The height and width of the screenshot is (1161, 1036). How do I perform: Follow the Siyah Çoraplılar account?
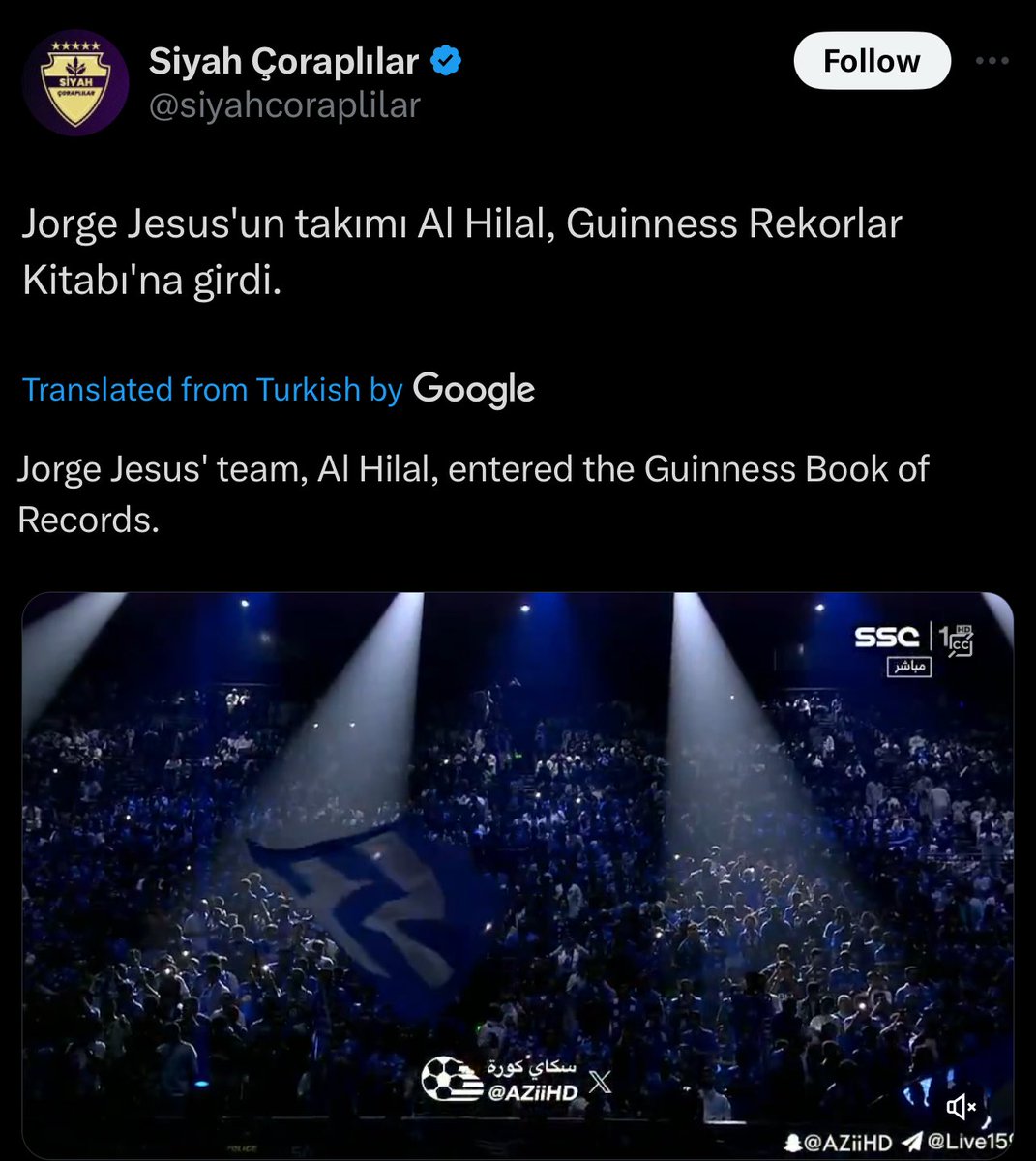click(872, 61)
